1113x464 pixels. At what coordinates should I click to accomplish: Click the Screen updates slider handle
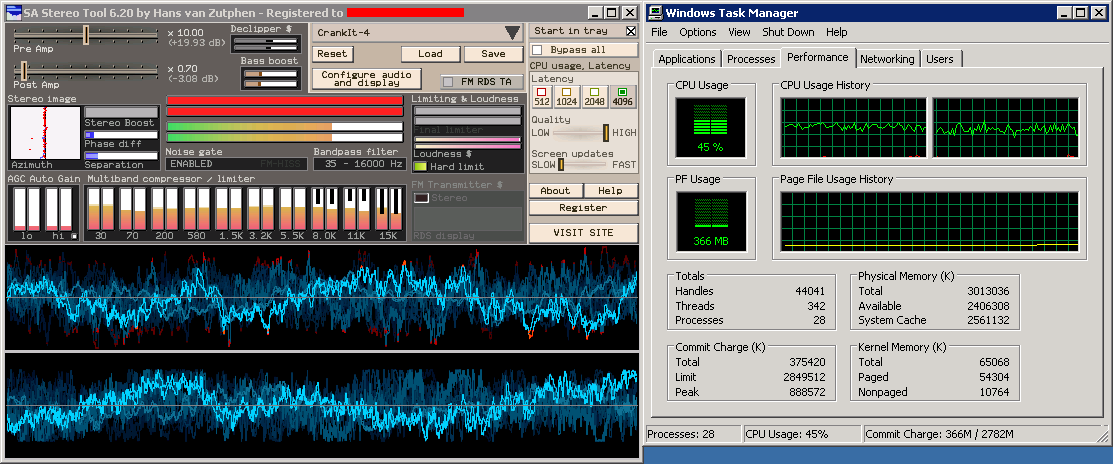[x=560, y=165]
